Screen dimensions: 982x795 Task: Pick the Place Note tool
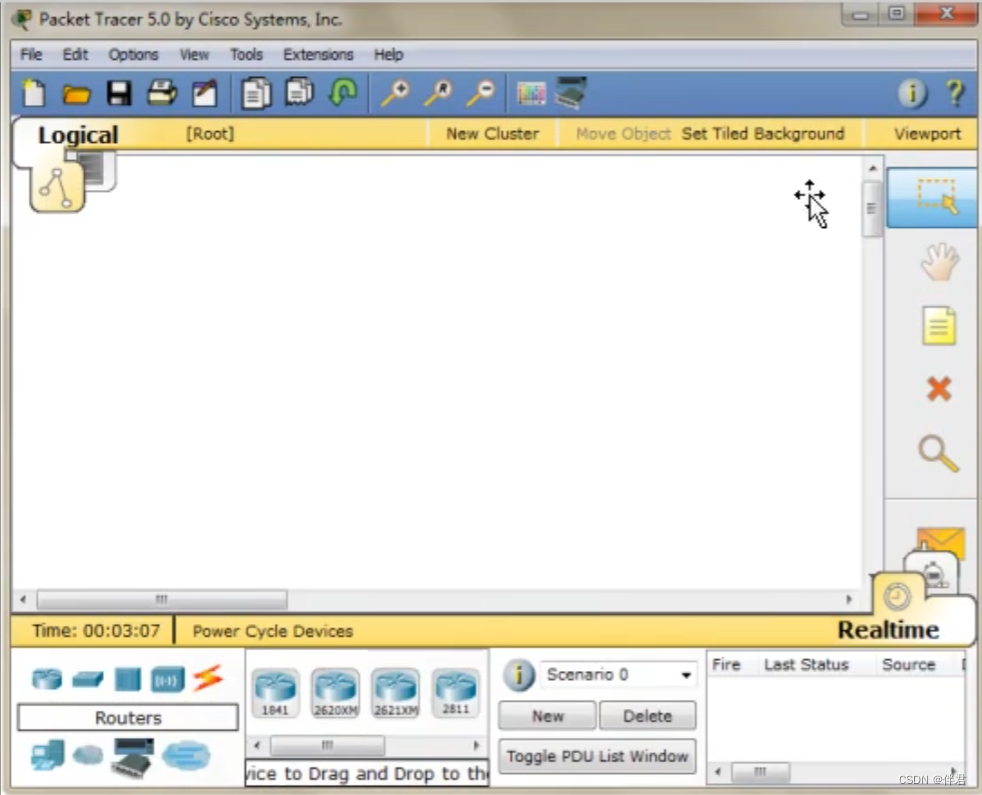(939, 326)
